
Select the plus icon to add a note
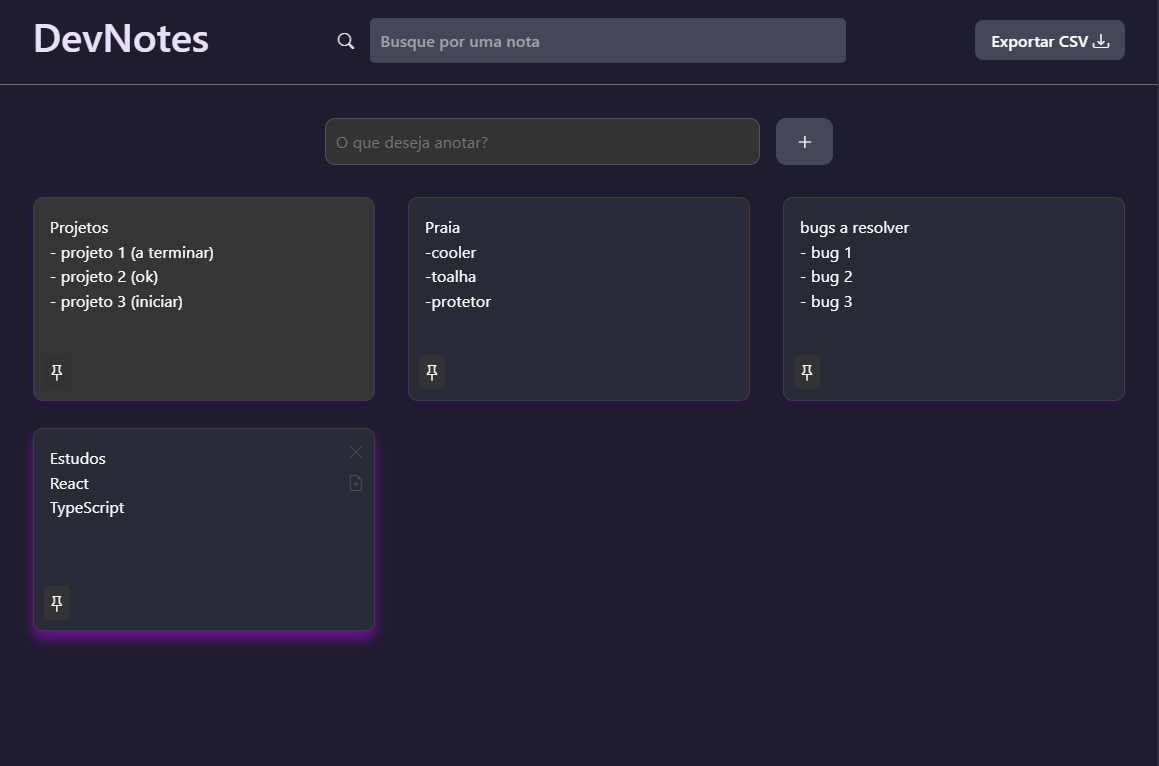click(x=804, y=141)
